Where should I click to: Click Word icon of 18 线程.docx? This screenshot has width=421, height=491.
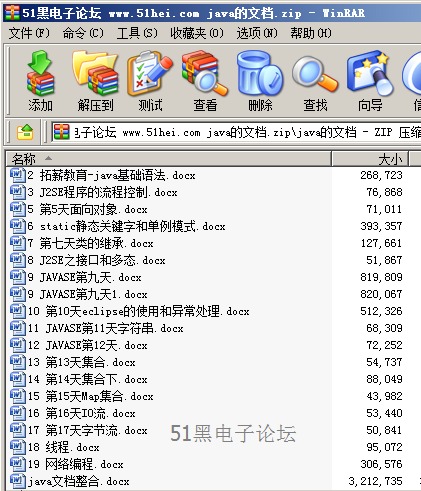click(18, 447)
